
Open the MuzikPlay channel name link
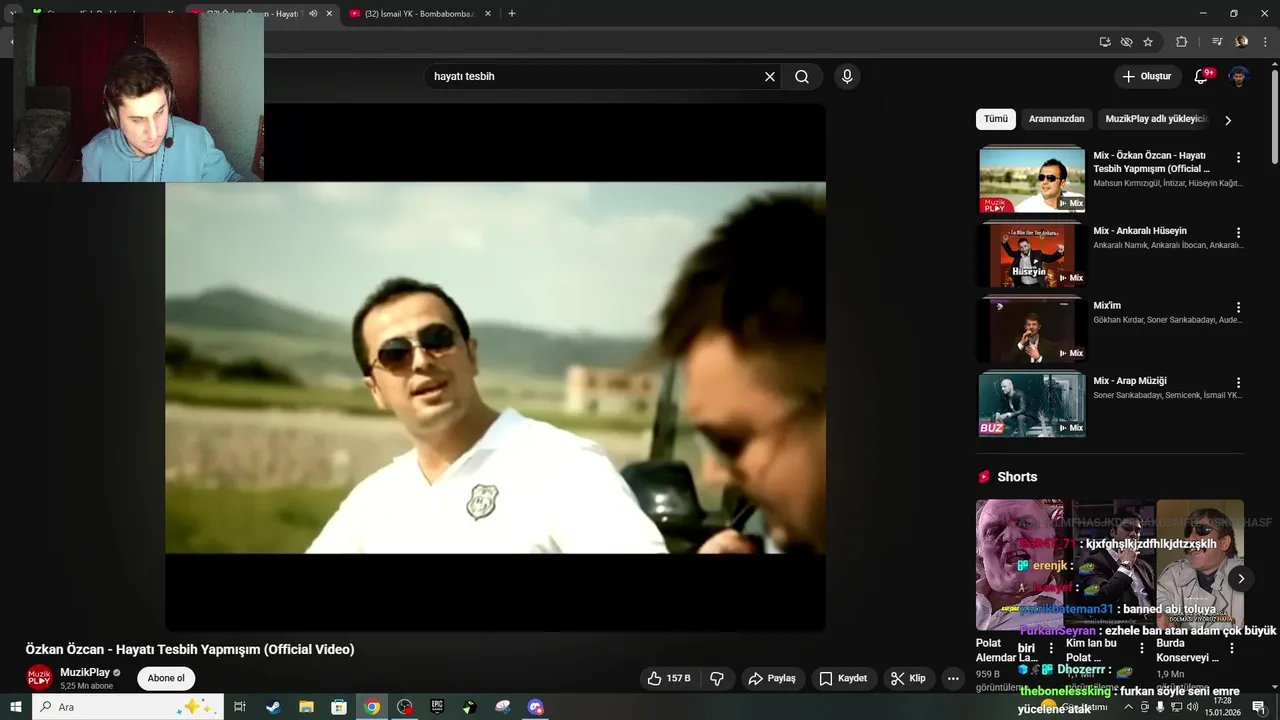click(85, 672)
